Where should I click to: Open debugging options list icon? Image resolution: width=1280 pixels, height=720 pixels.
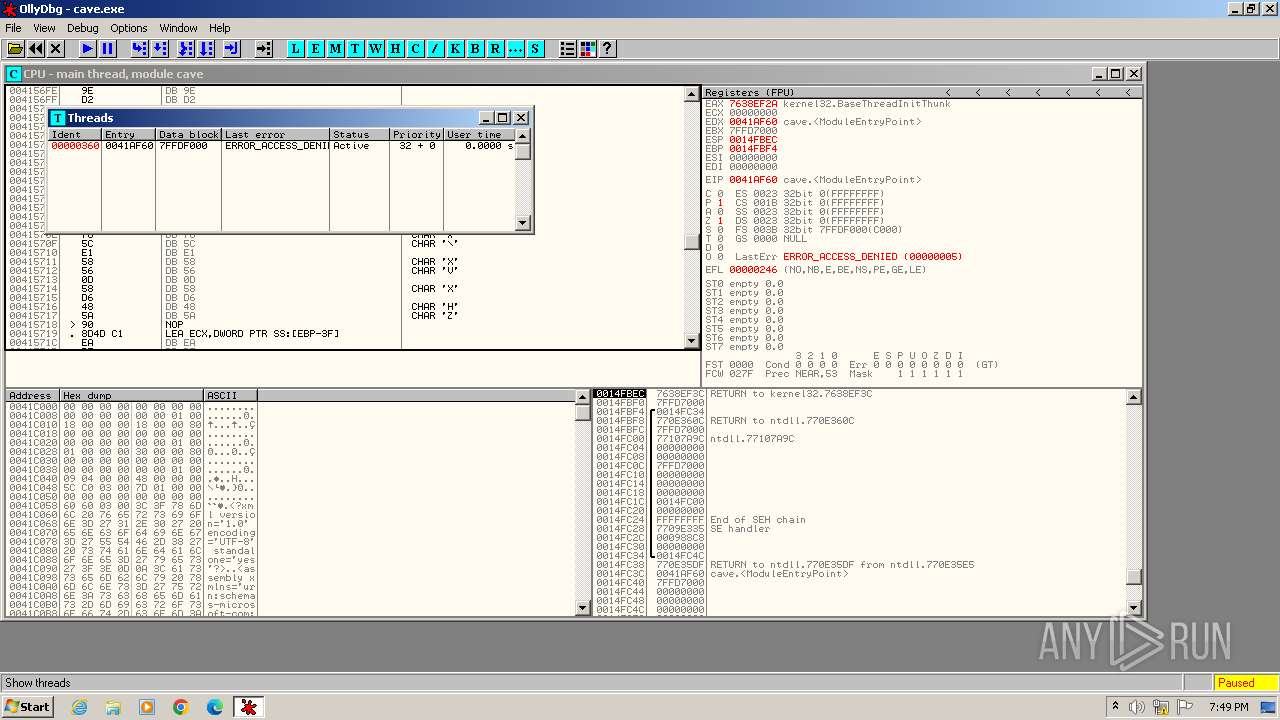click(x=568, y=48)
